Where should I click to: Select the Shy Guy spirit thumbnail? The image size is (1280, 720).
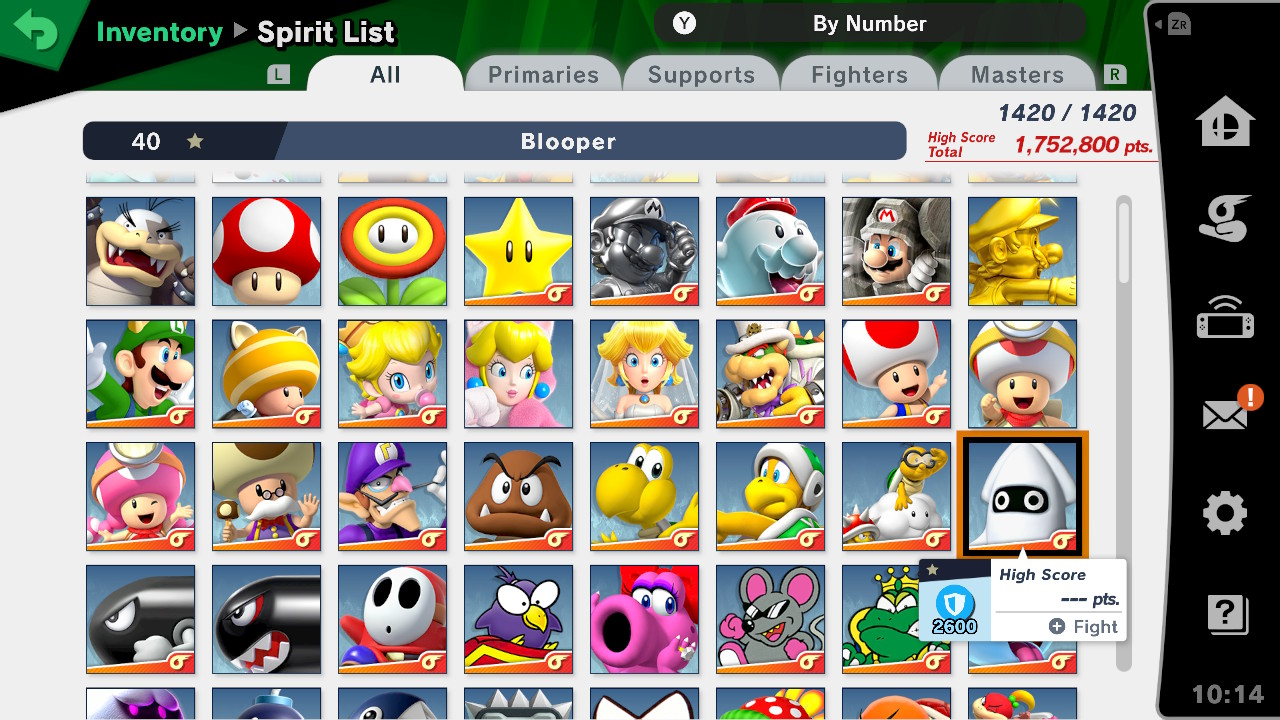[392, 620]
